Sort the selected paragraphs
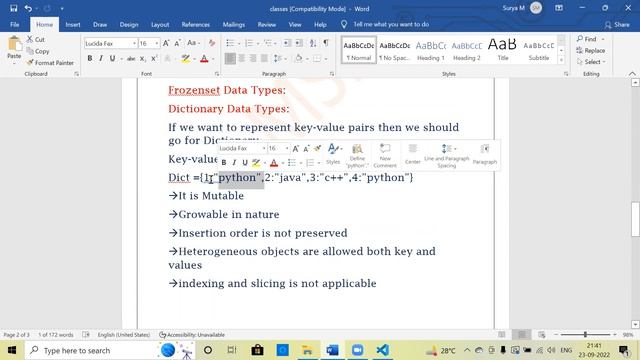This screenshot has width=640, height=360. [x=313, y=43]
